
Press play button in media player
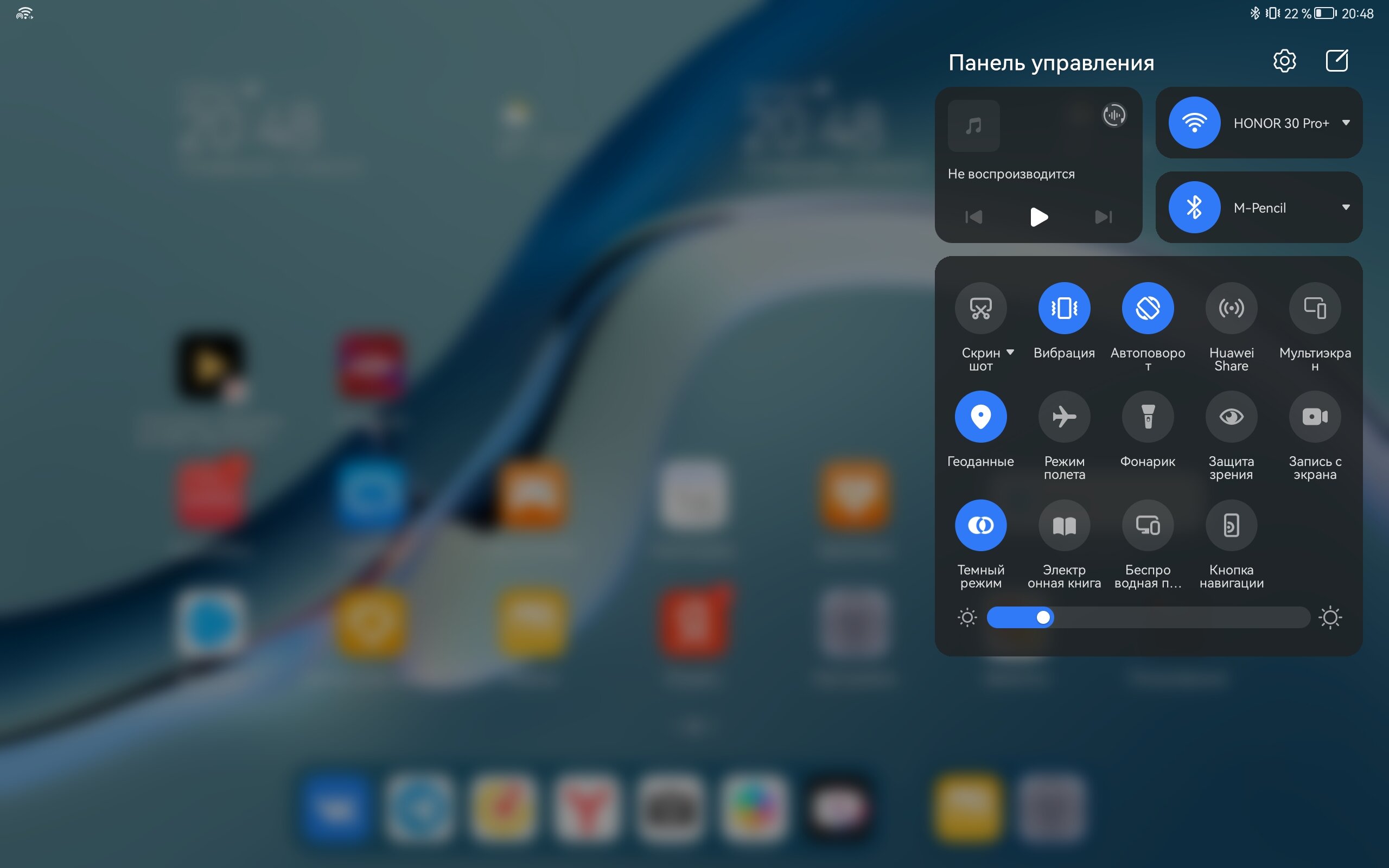click(1038, 217)
